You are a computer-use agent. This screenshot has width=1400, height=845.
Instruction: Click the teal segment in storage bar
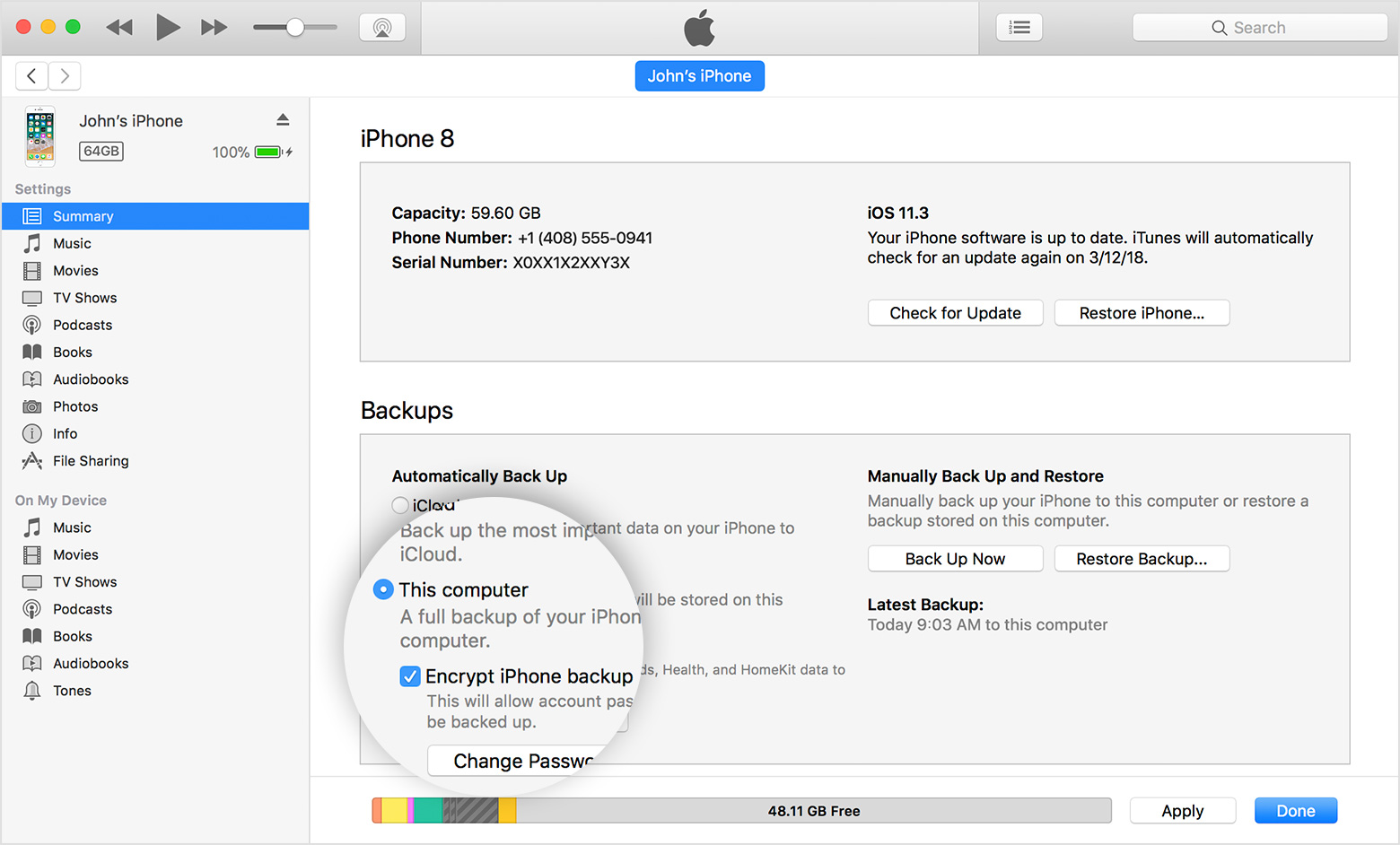[428, 811]
